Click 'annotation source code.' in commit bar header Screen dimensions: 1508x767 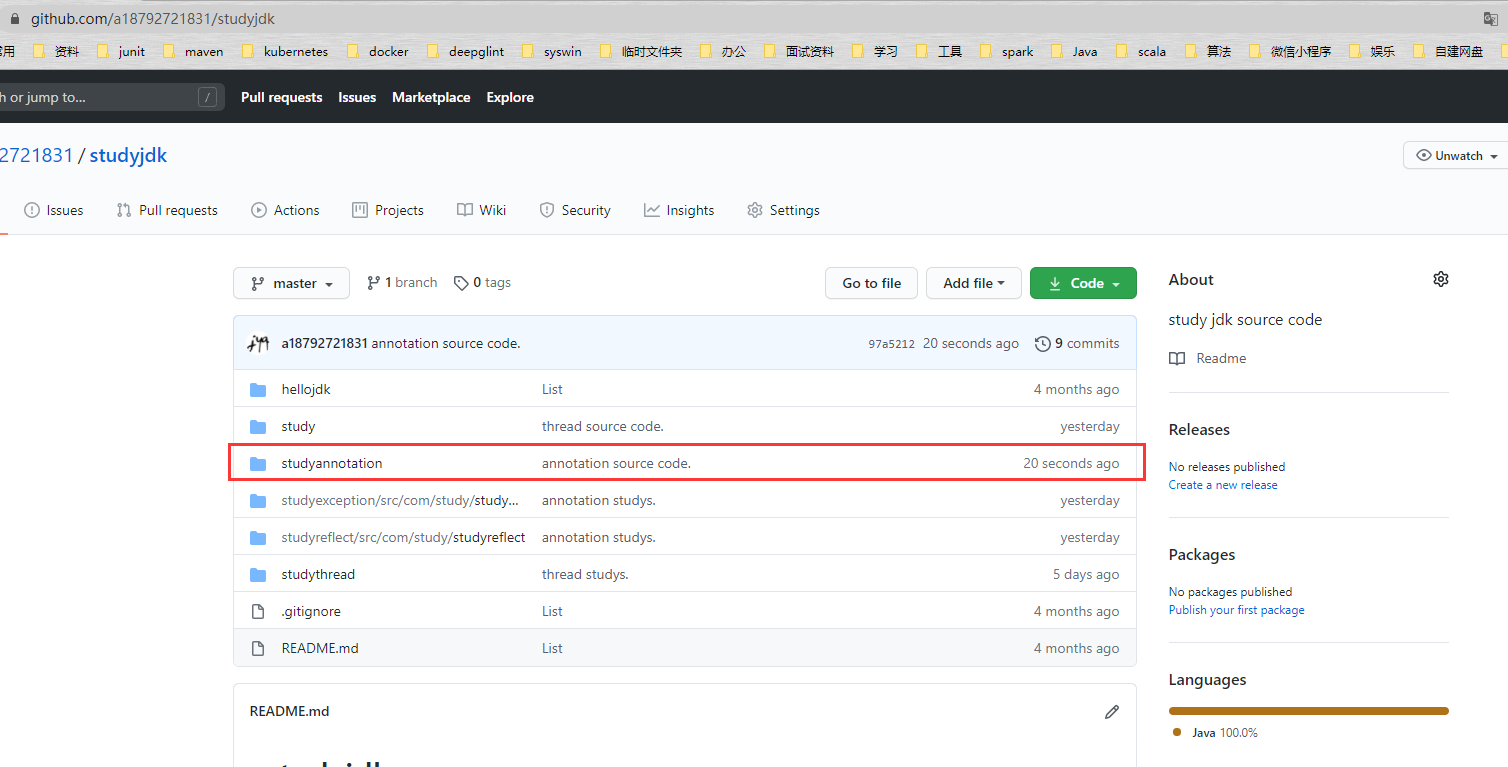446,344
